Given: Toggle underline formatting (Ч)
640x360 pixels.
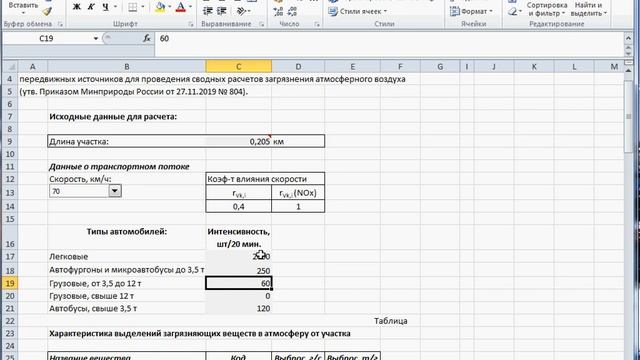Looking at the screenshot, I should [x=105, y=7].
